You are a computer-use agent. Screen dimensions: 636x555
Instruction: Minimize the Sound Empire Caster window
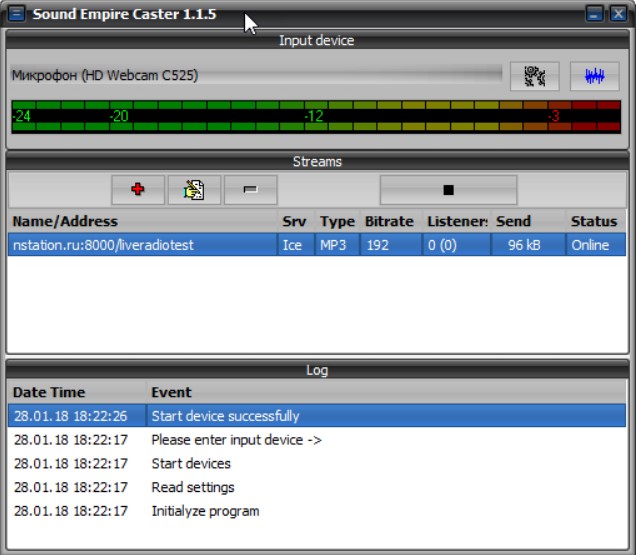pyautogui.click(x=595, y=14)
